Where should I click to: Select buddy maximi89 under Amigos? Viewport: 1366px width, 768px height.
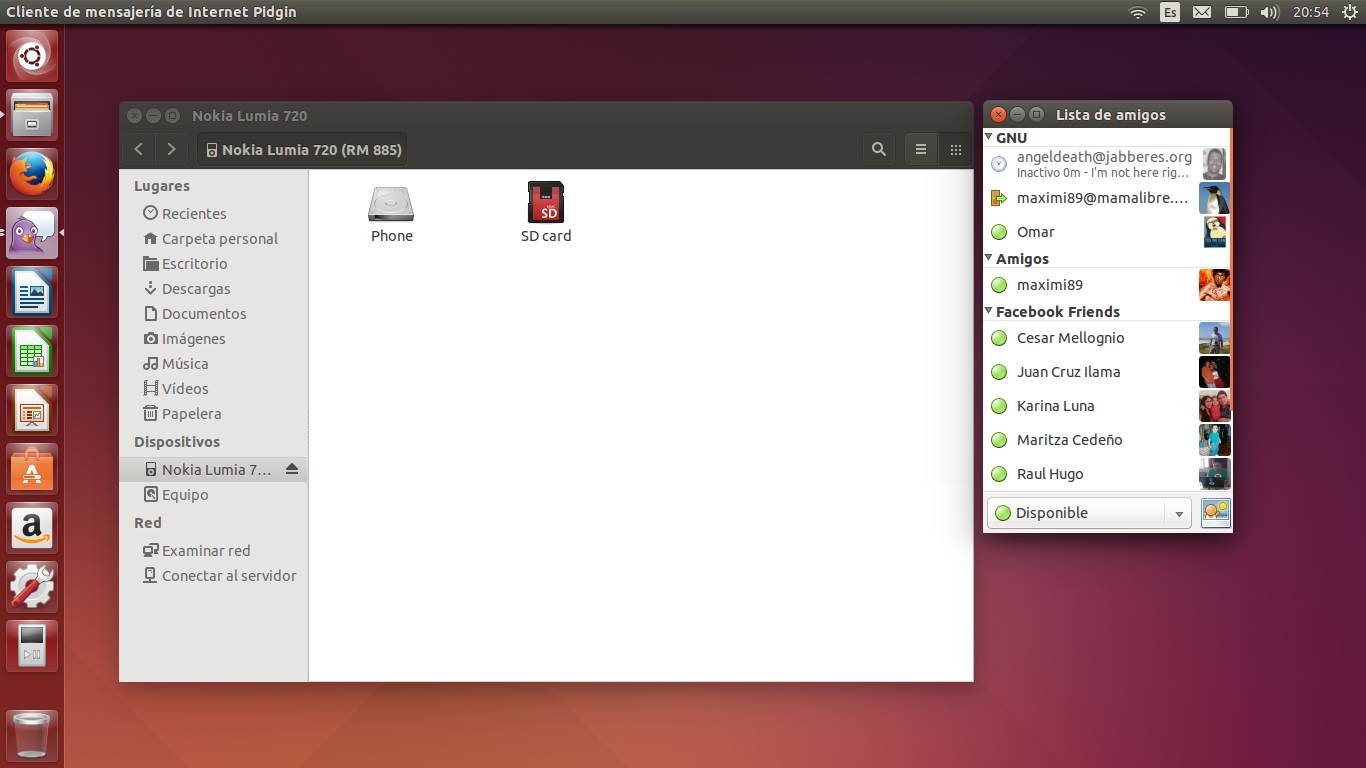pos(1106,285)
